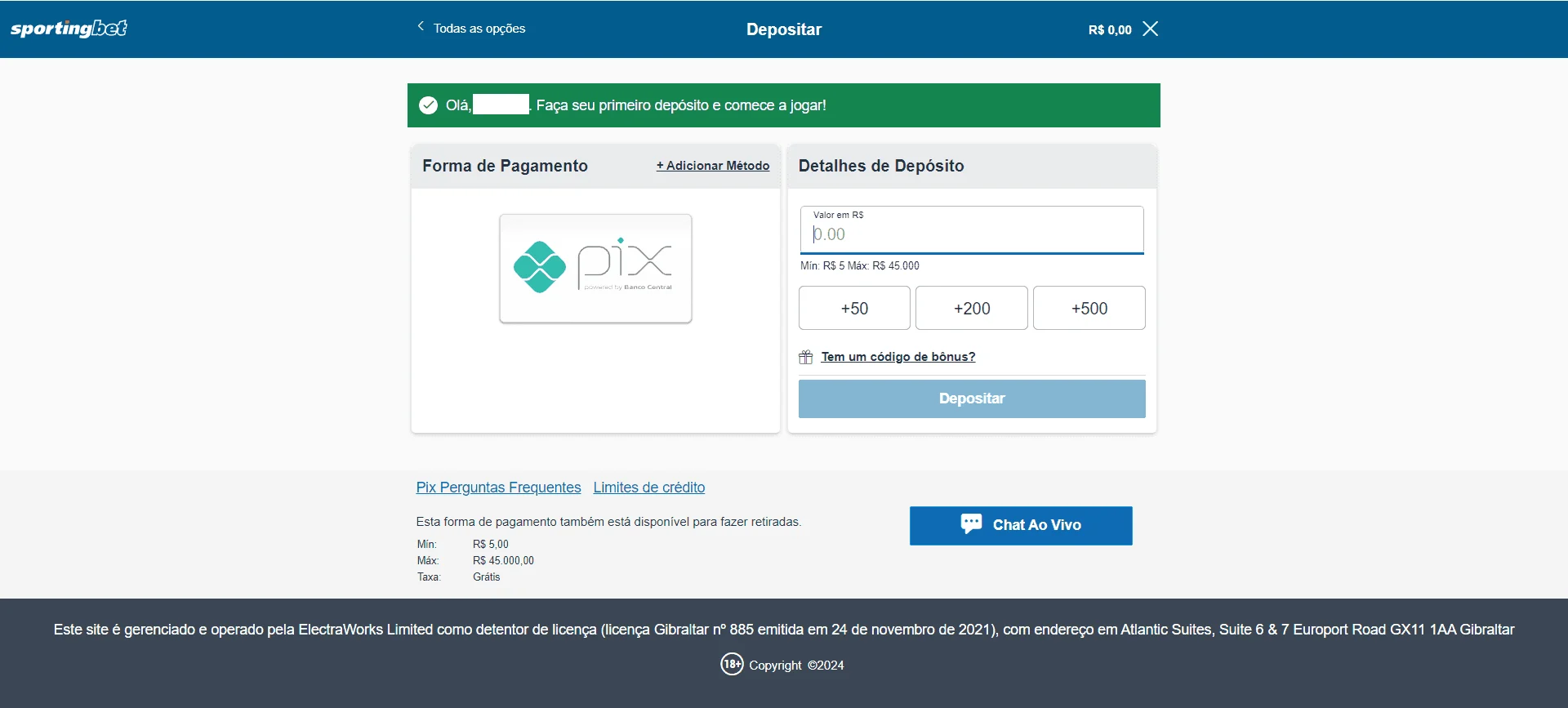1568x708 pixels.
Task: Add 500 with the +500 button
Action: (x=1089, y=308)
